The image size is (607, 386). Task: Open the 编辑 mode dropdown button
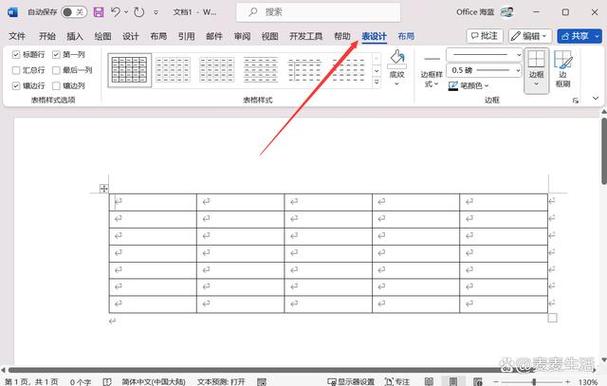(530, 36)
